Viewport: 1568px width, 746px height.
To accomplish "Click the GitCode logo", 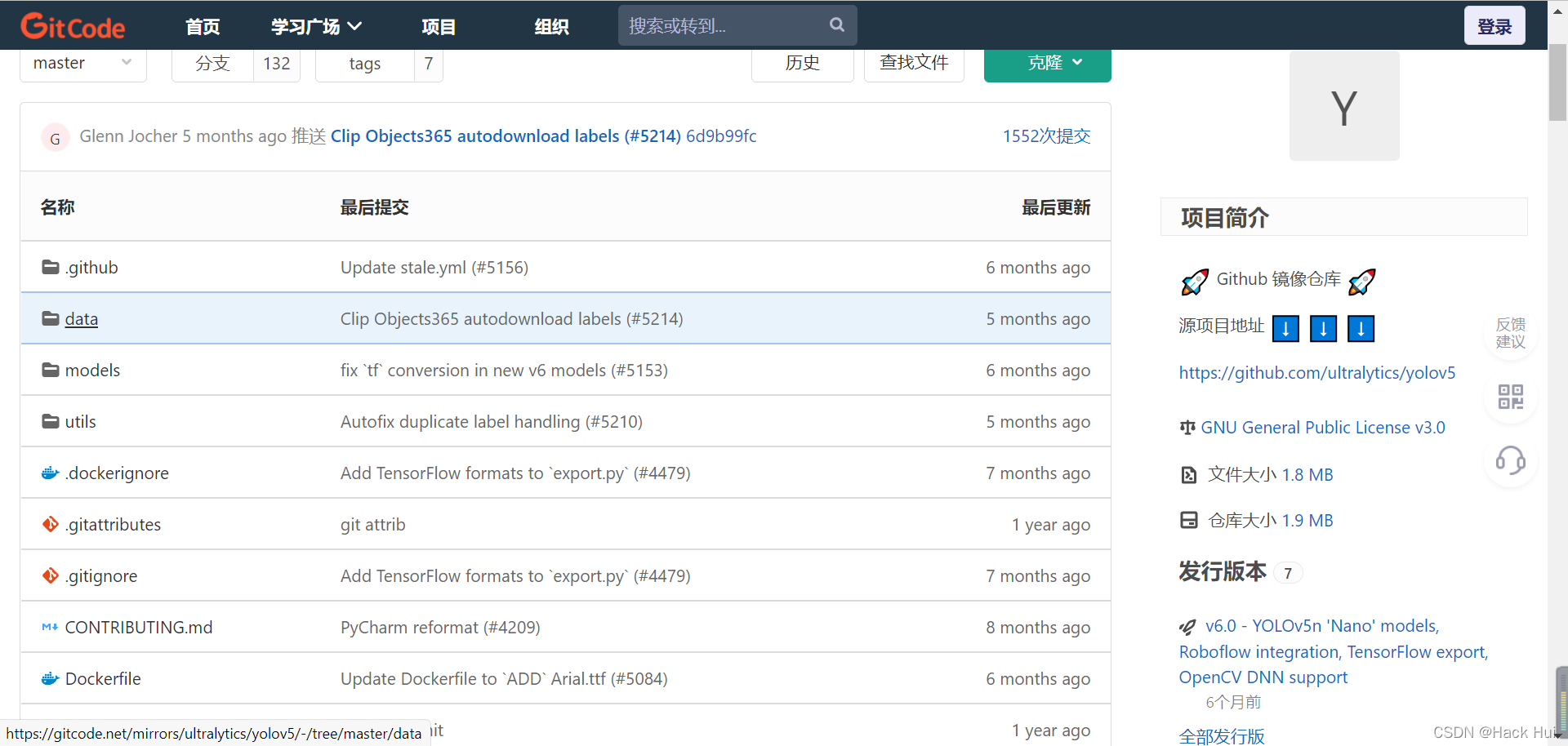I will [73, 26].
